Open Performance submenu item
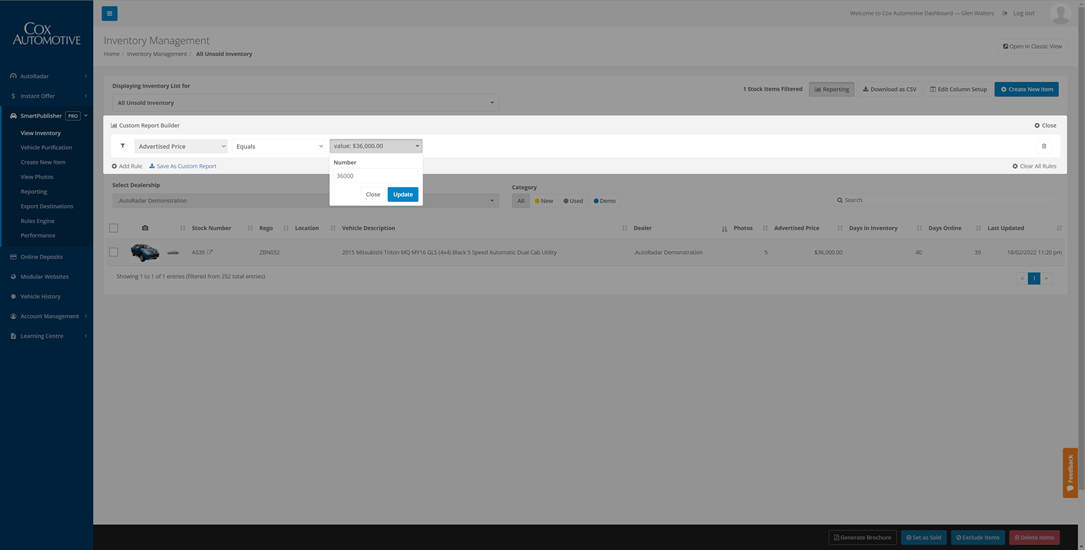Viewport: 1085px width, 550px height. pos(38,235)
